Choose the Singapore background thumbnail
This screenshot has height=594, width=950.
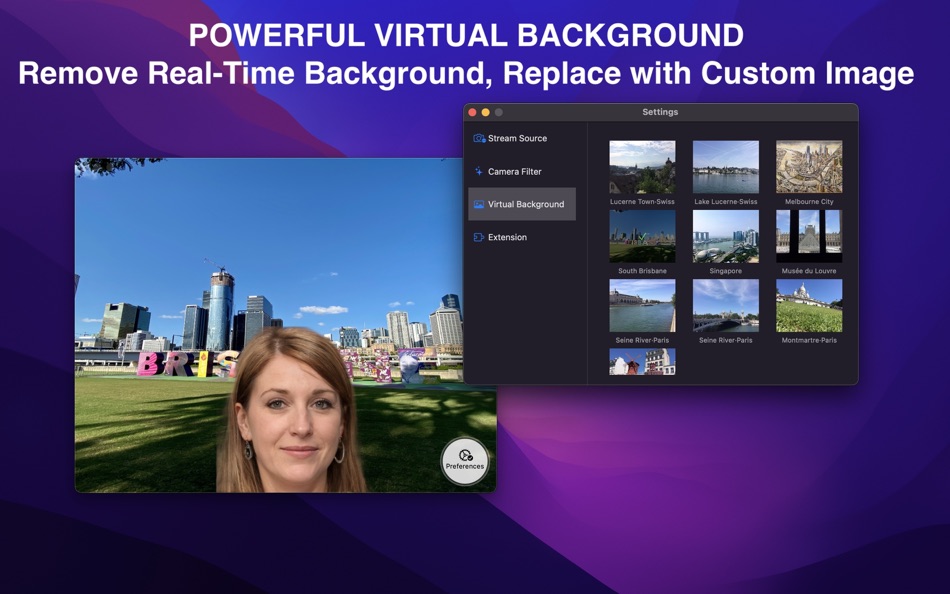(726, 236)
